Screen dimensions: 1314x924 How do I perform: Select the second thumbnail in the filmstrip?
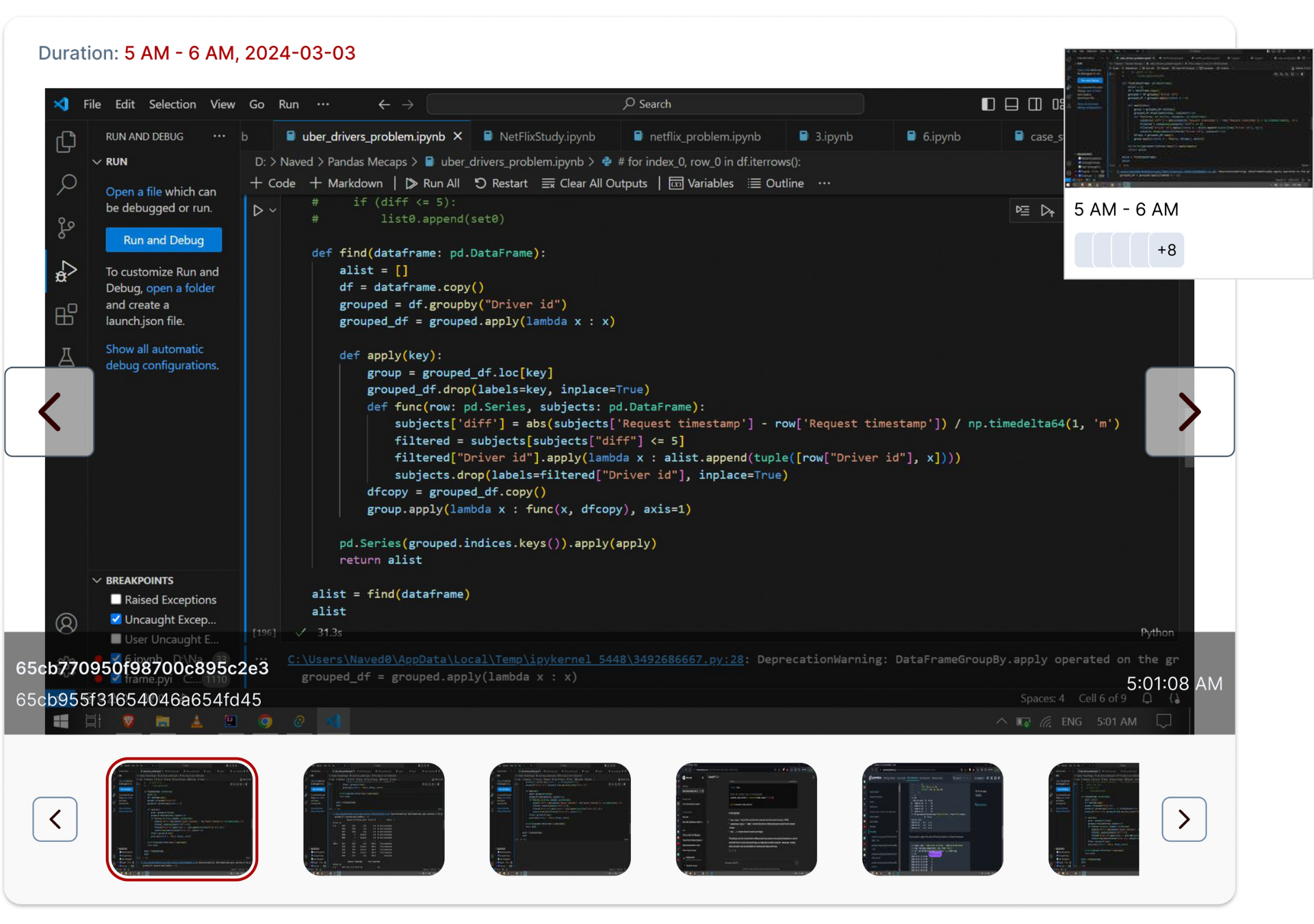374,819
